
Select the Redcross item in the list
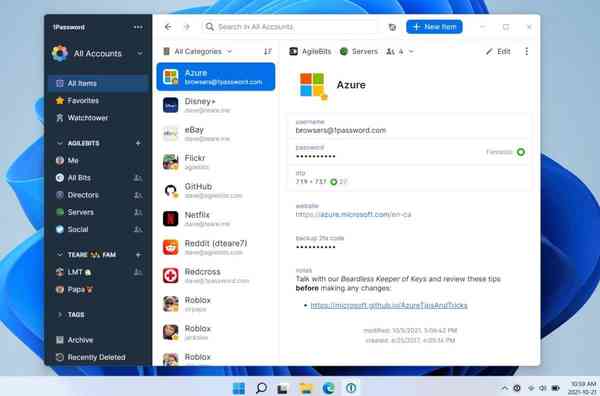(216, 275)
